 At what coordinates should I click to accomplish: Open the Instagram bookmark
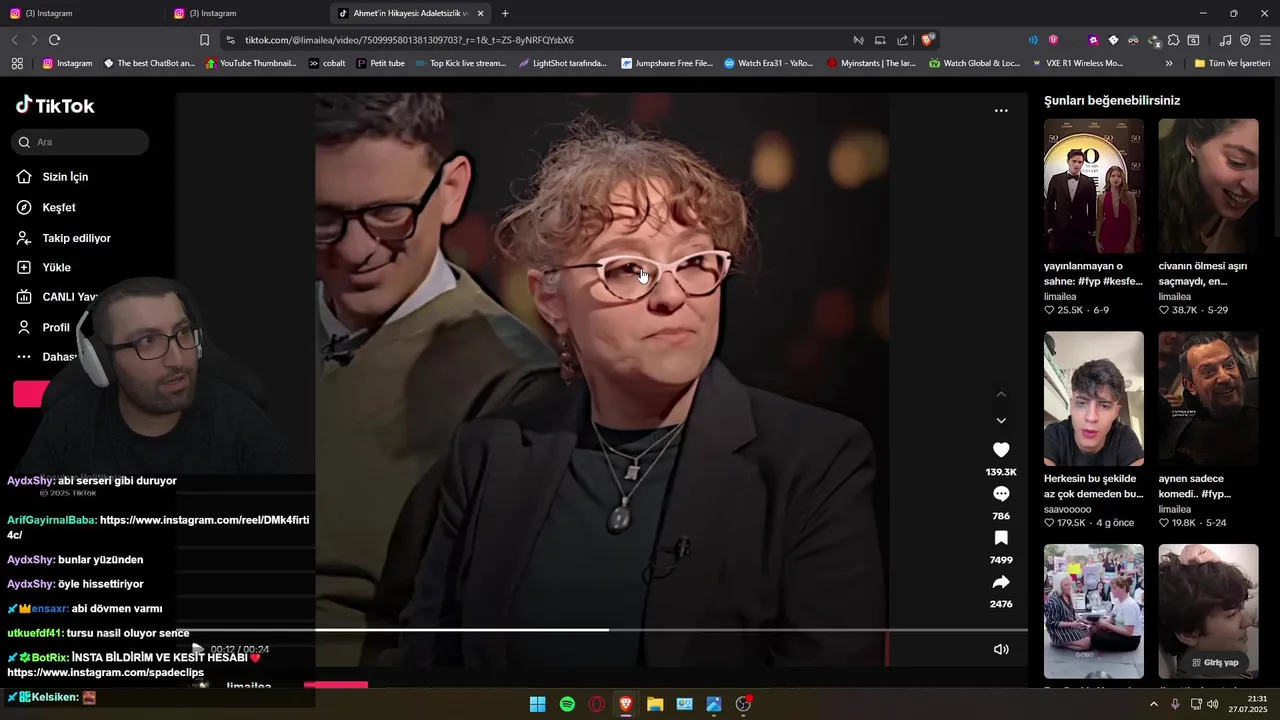[x=67, y=63]
